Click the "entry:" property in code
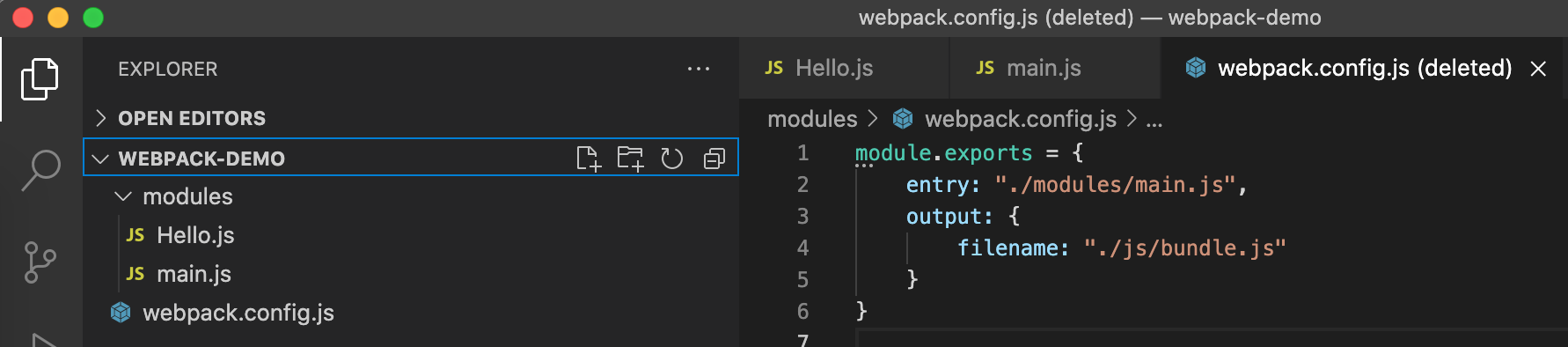The image size is (1568, 347). coord(943,185)
